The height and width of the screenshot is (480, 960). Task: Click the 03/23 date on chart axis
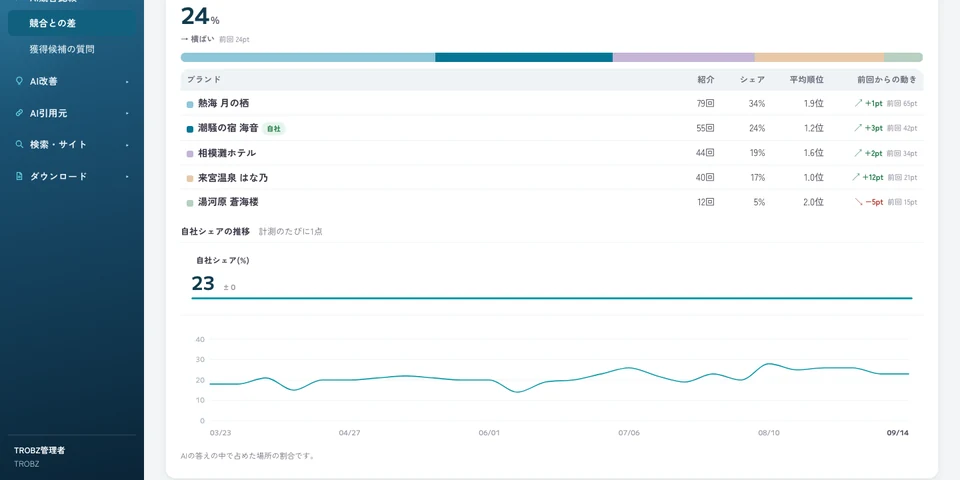pos(220,433)
